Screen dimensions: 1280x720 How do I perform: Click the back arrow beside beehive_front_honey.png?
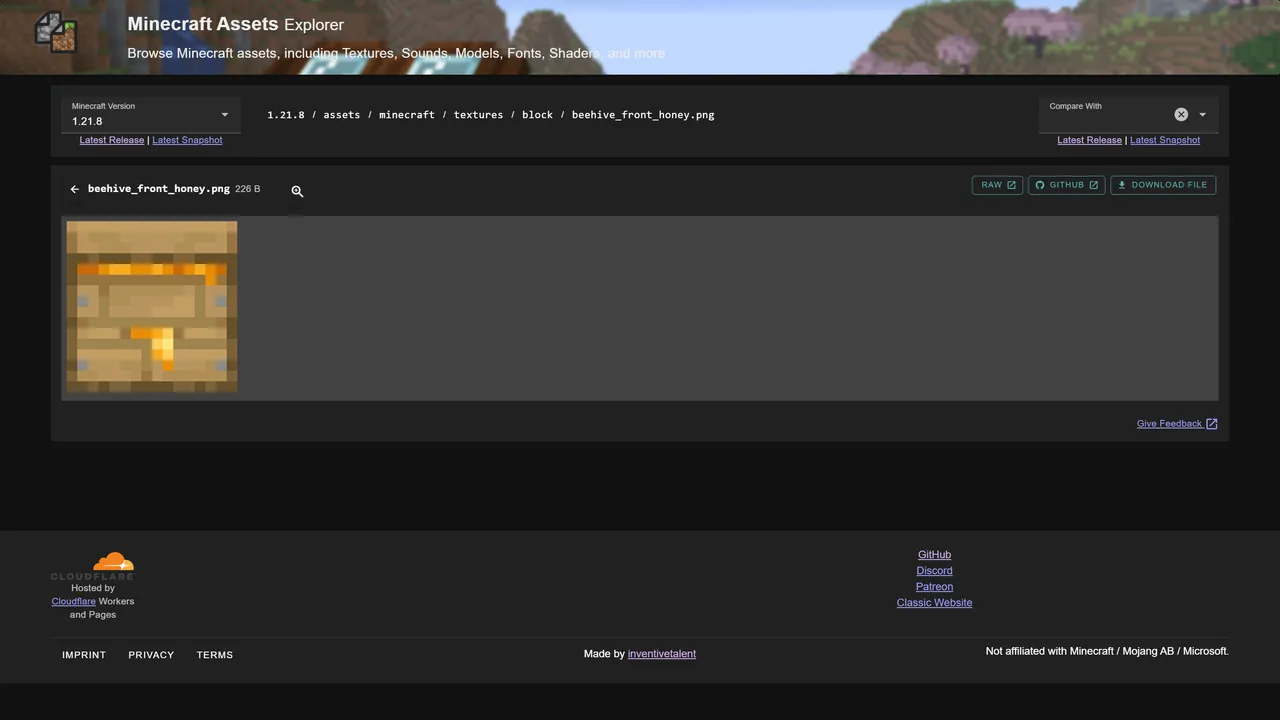coord(74,189)
